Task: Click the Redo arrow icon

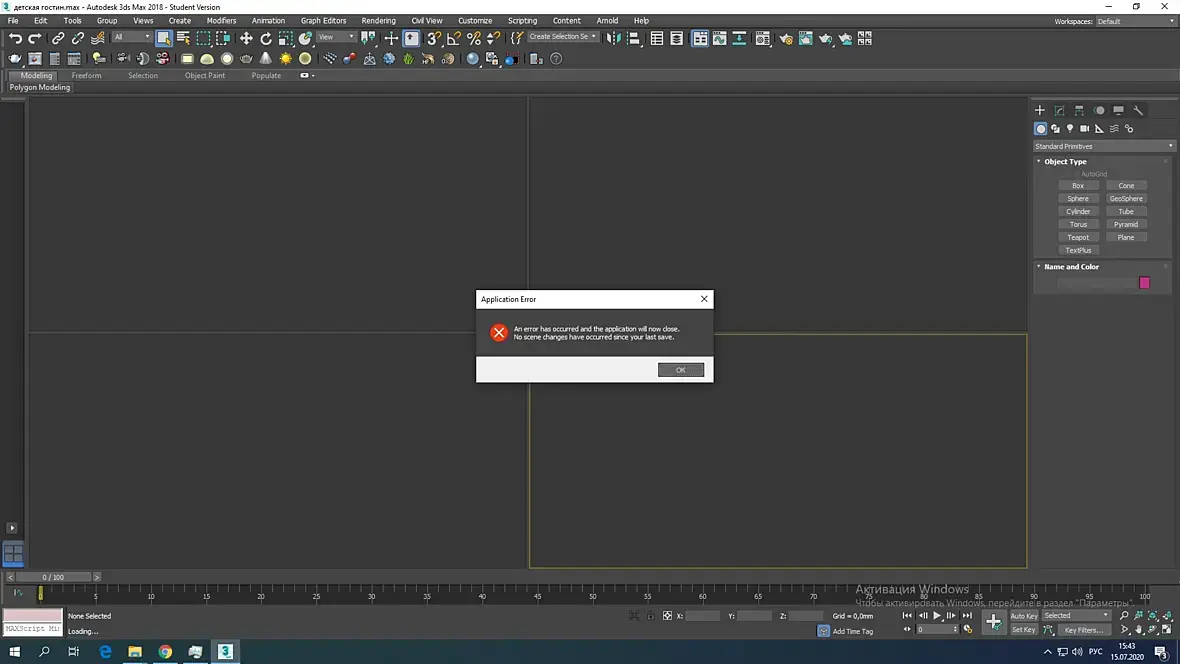Action: [35, 38]
